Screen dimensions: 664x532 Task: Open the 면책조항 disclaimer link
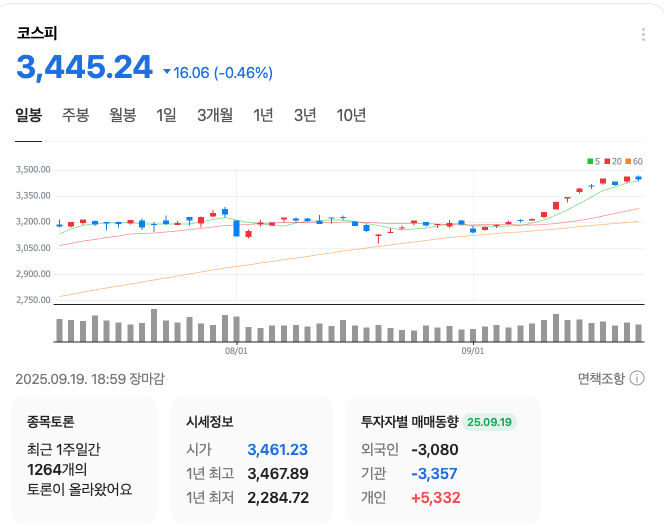pos(601,378)
